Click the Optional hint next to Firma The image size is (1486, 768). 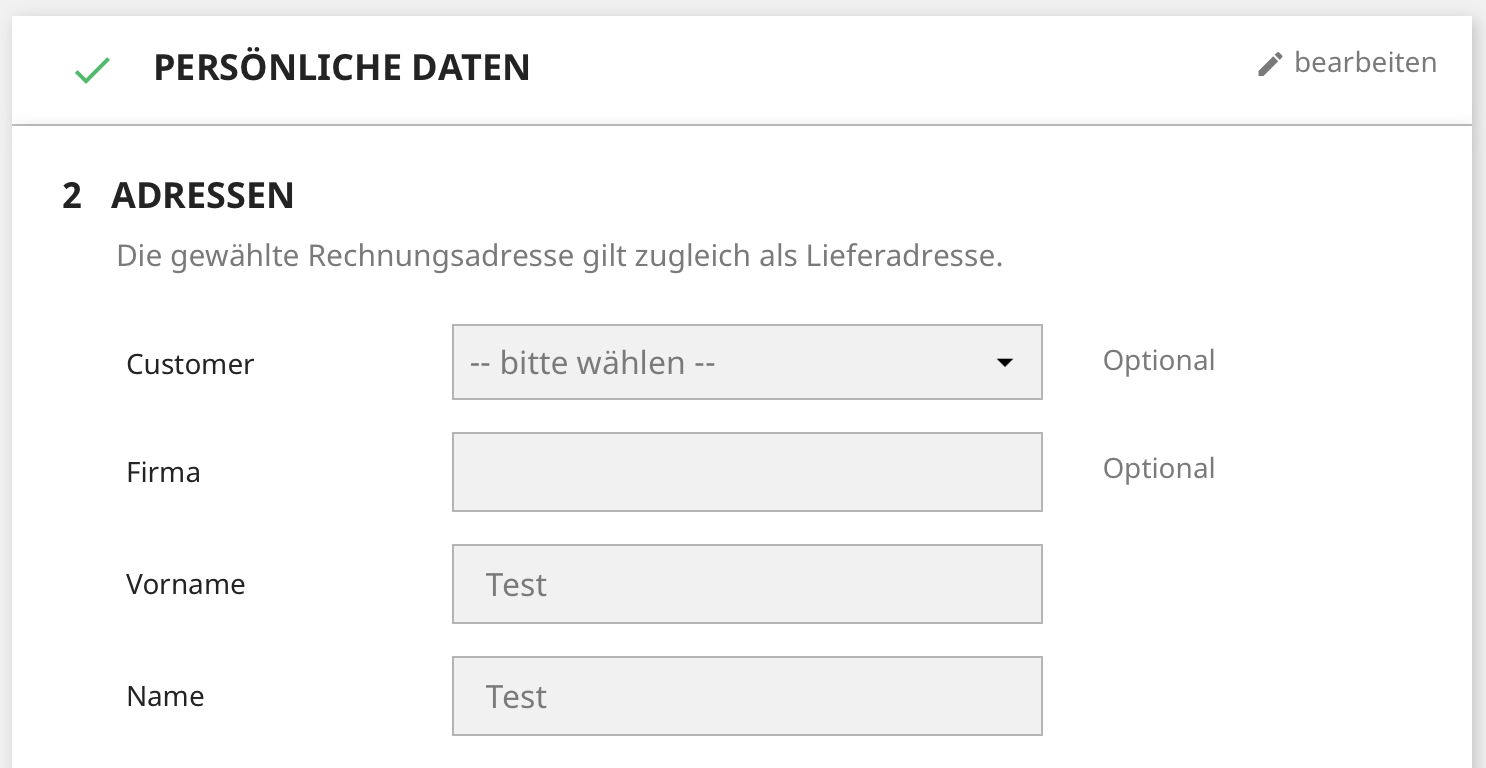(x=1159, y=468)
